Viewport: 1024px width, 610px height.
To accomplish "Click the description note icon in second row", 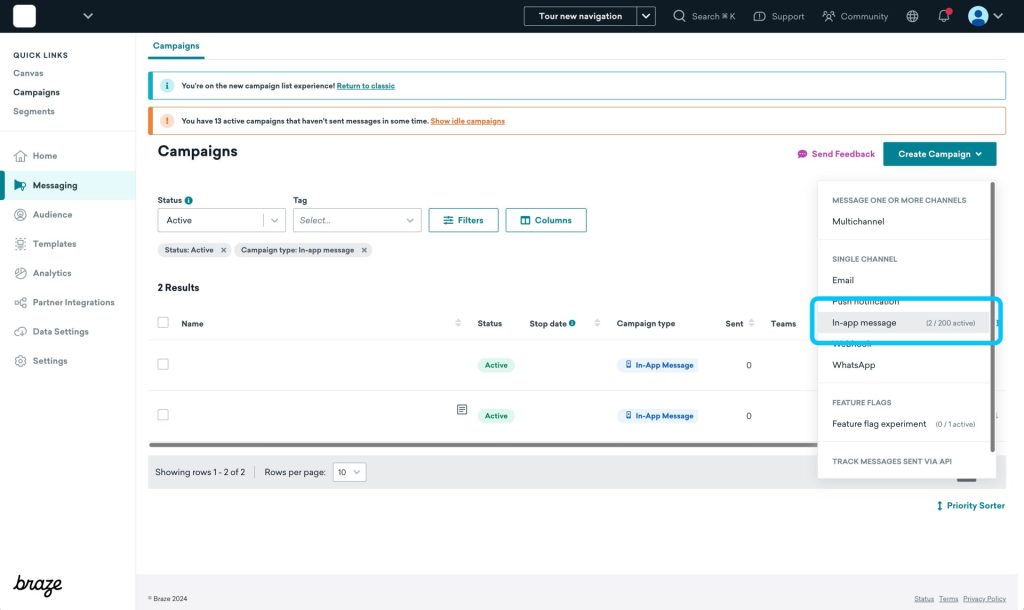I will (x=462, y=409).
